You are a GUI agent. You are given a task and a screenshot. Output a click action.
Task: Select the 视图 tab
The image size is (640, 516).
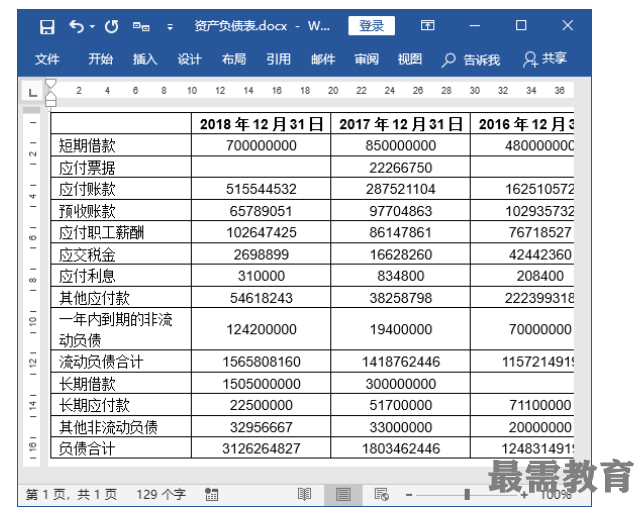click(410, 59)
